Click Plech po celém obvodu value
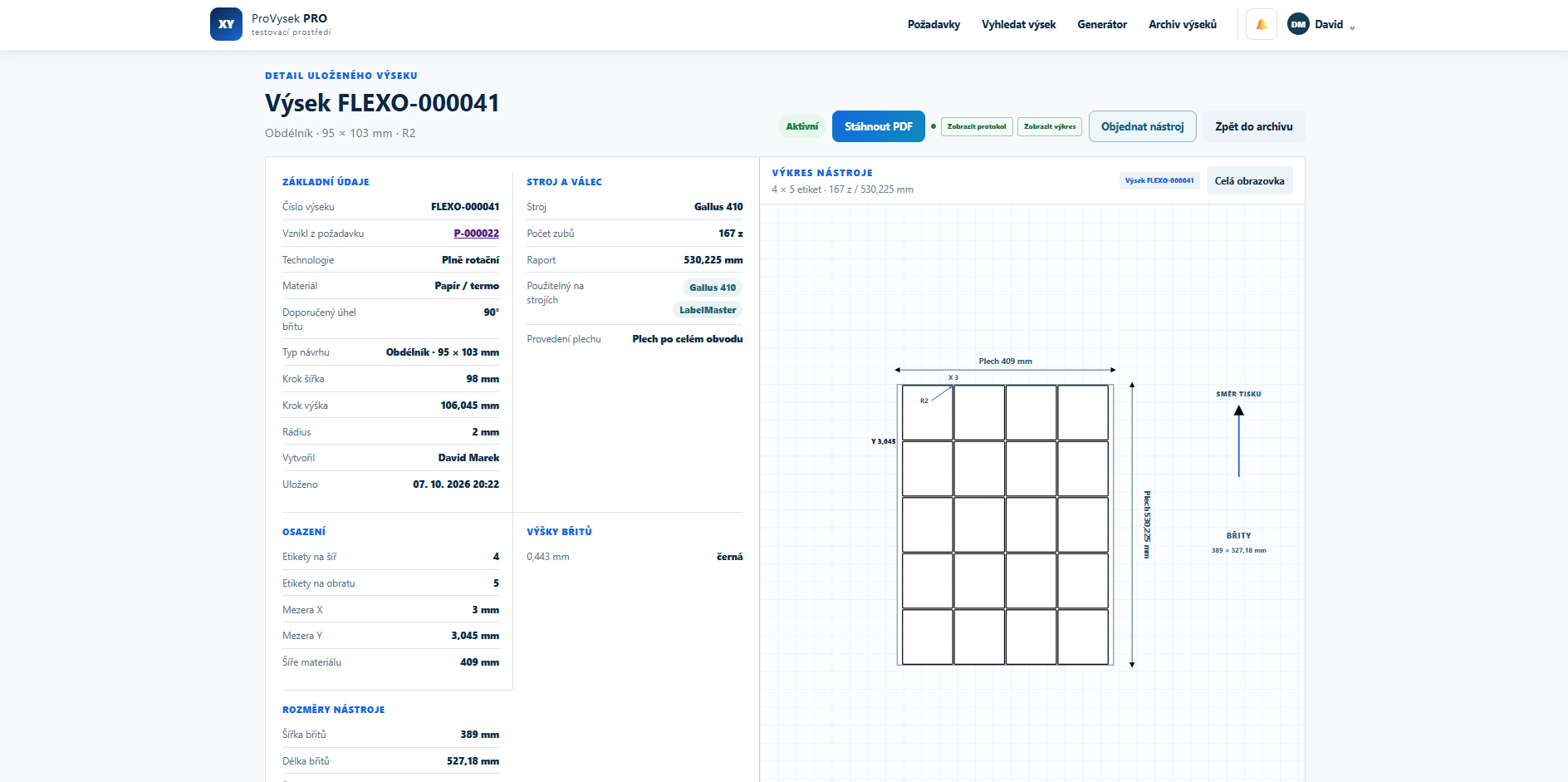This screenshot has height=782, width=1568. click(688, 339)
